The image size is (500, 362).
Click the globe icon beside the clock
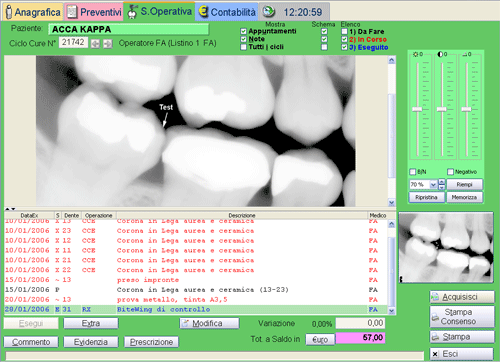click(269, 11)
